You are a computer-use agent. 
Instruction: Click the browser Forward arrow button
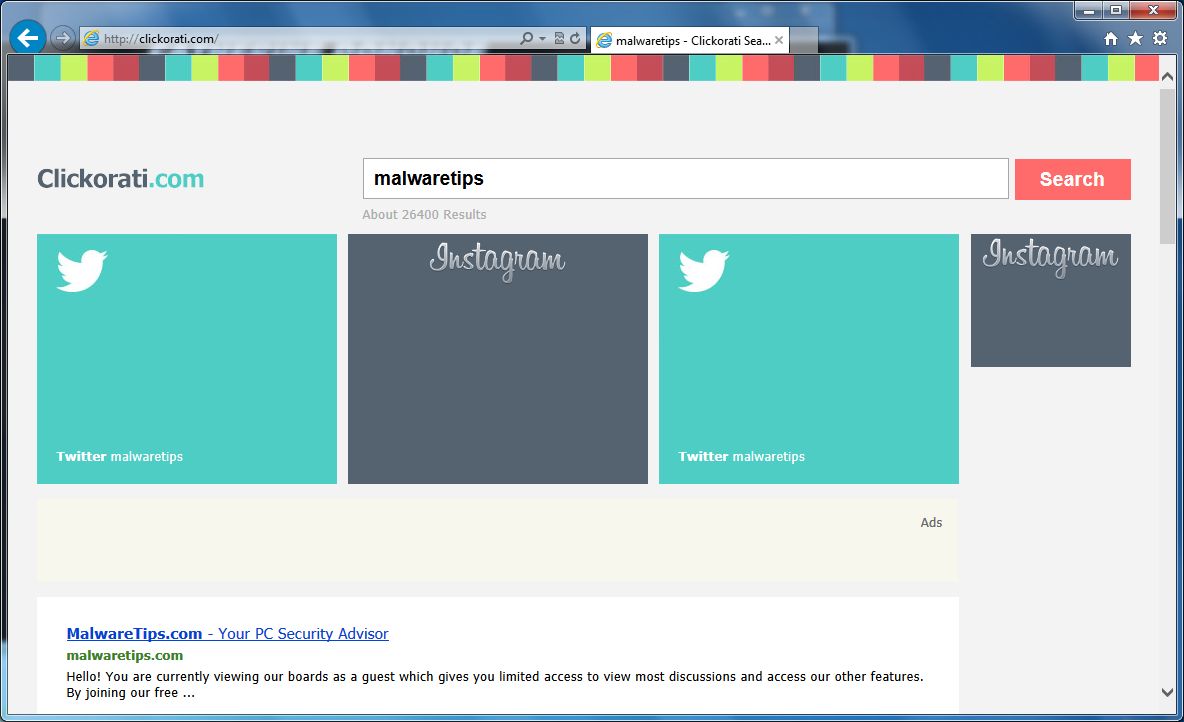click(x=63, y=38)
